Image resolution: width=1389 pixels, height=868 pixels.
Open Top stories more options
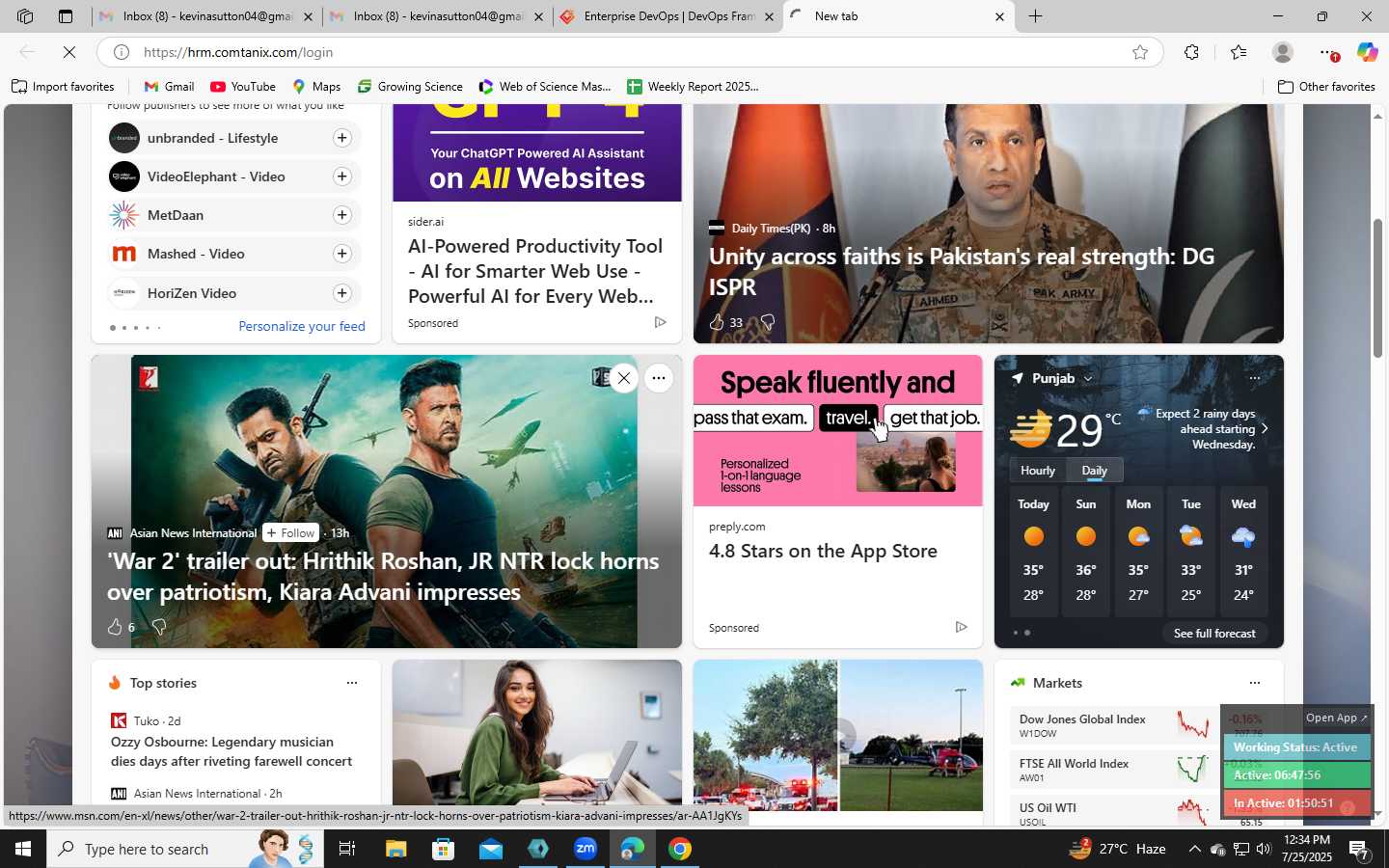point(352,683)
